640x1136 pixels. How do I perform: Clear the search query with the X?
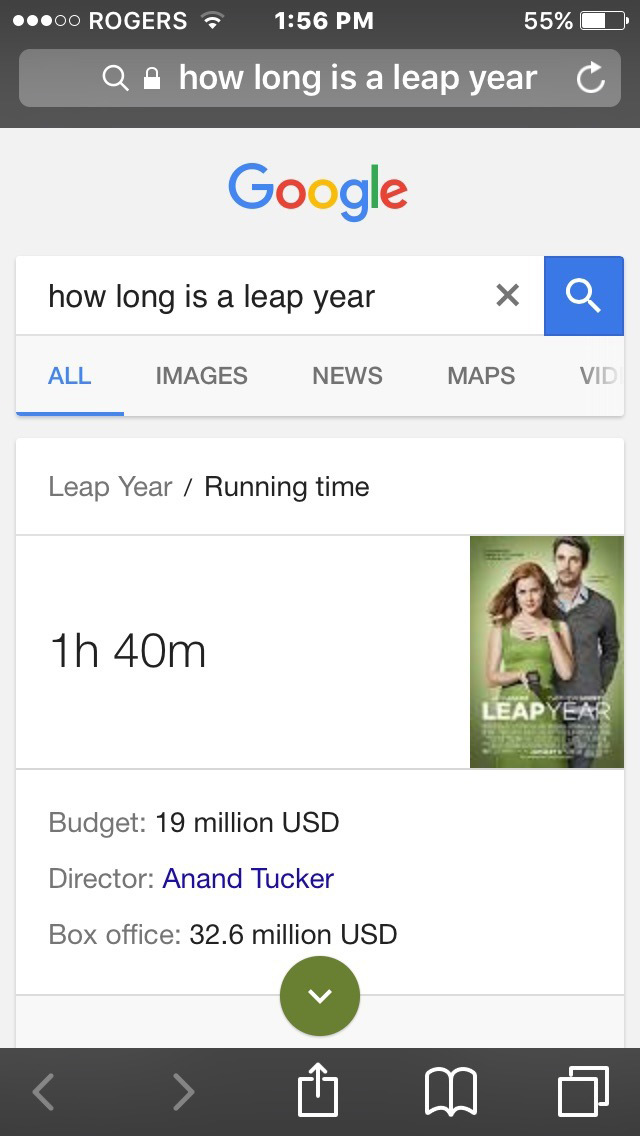pyautogui.click(x=508, y=295)
